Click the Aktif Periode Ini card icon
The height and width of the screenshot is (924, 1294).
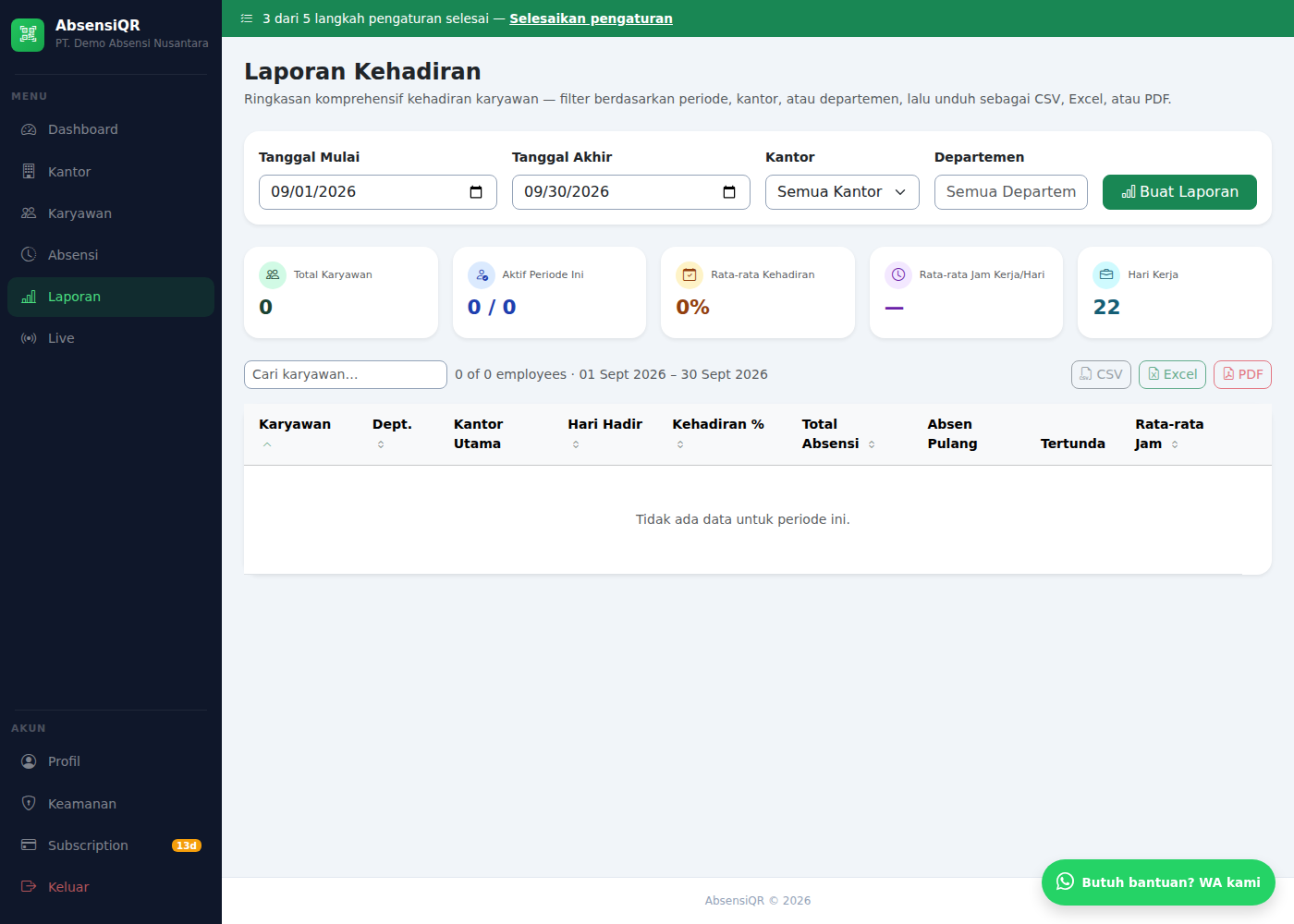coord(482,274)
